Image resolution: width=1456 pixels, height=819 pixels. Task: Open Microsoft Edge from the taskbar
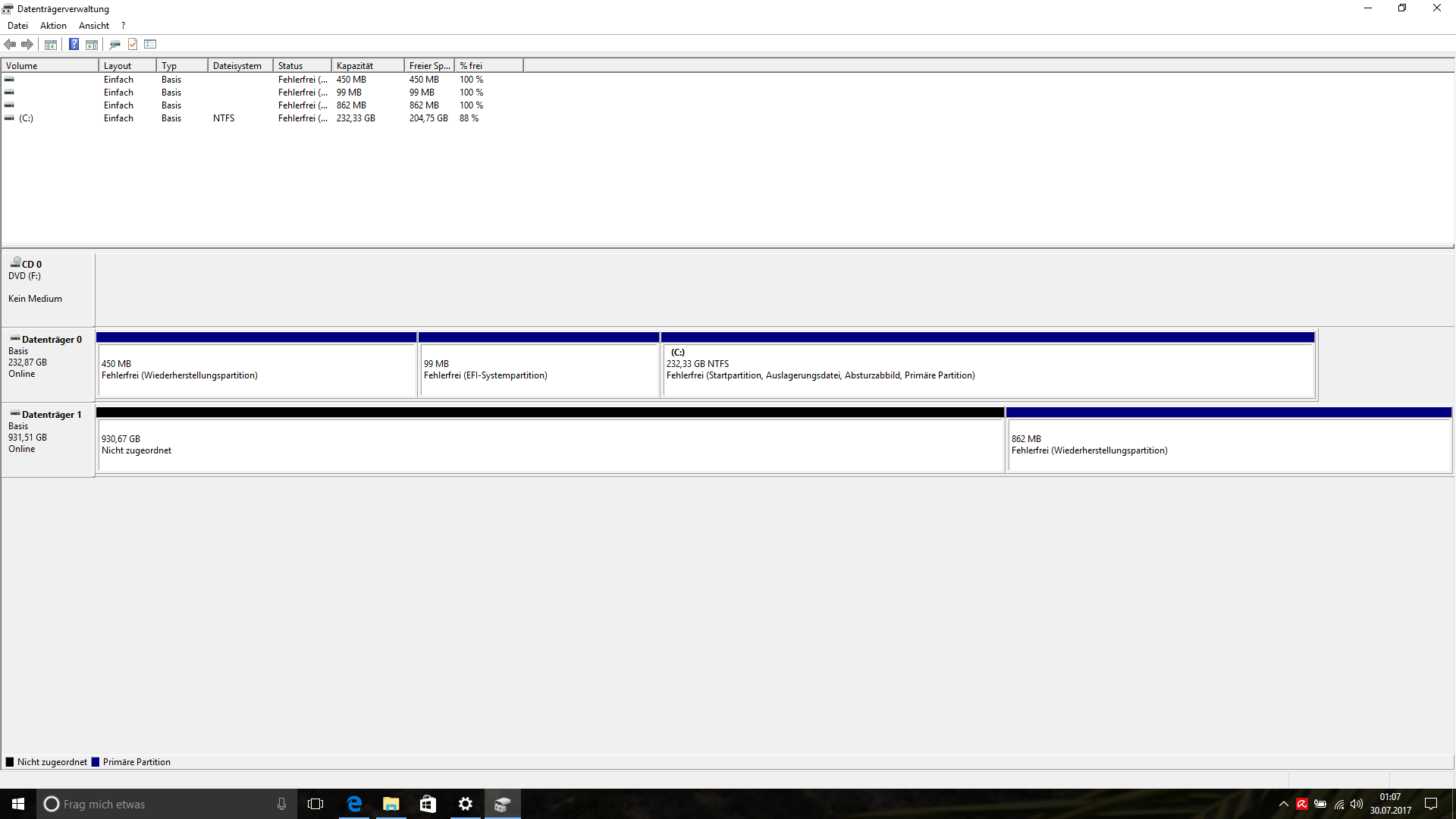point(354,804)
